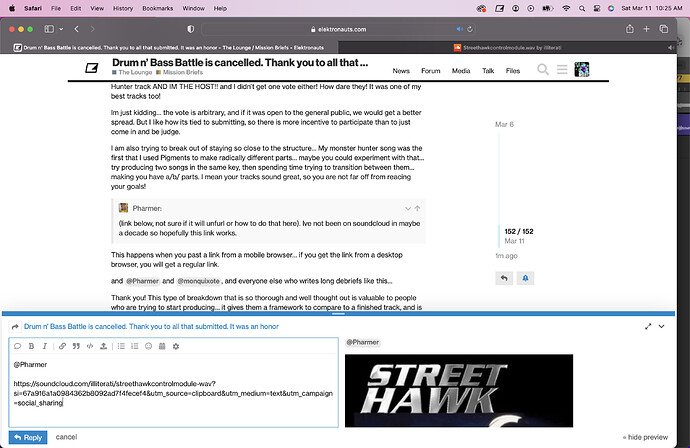Viewport: 690px width, 448px height.
Task: Open the Wi-Fi status menu
Action: 566,8
